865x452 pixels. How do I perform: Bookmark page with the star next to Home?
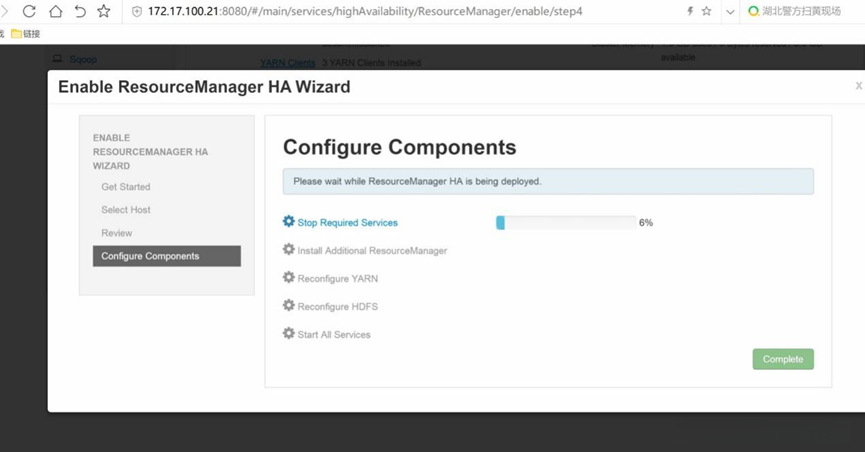[x=104, y=11]
